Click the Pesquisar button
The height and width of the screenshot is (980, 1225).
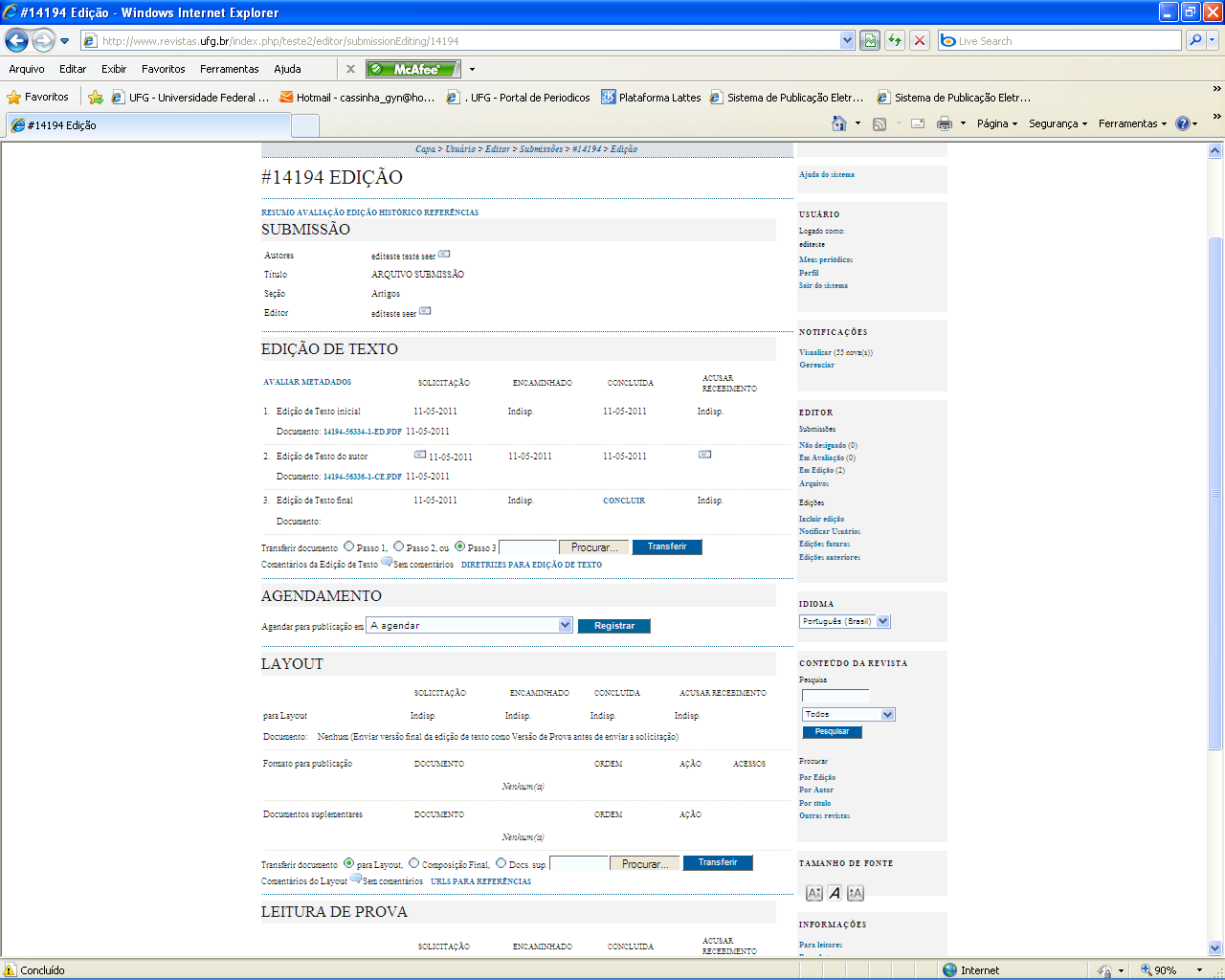point(832,732)
